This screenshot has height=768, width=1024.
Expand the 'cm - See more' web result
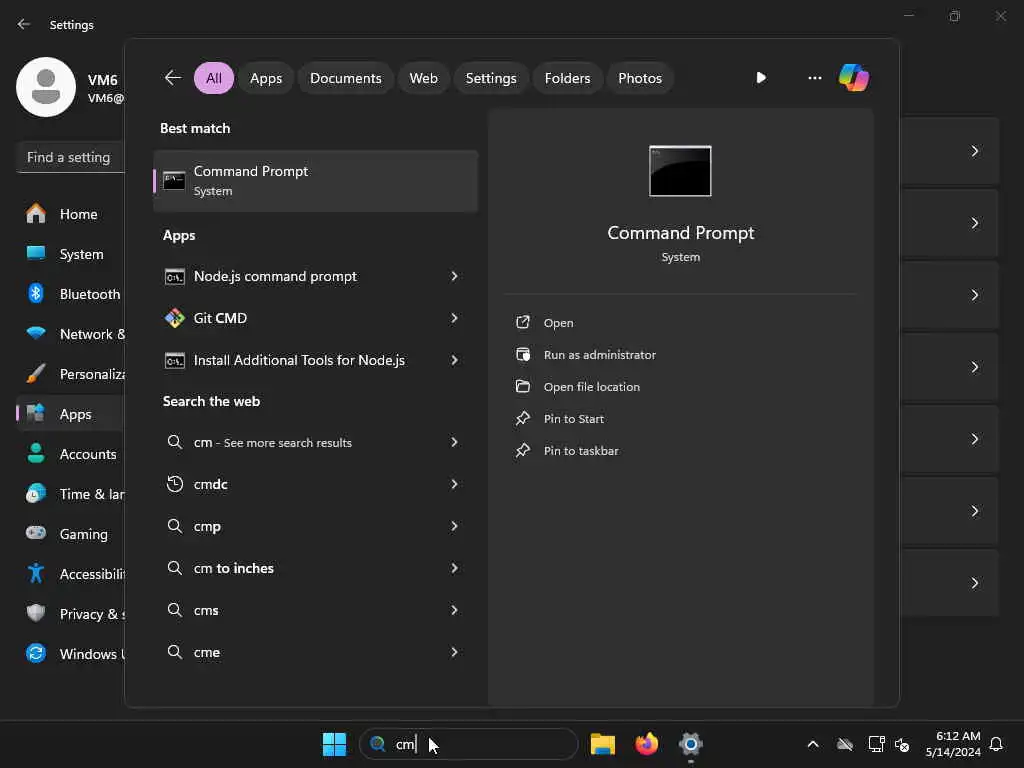pyautogui.click(x=455, y=442)
